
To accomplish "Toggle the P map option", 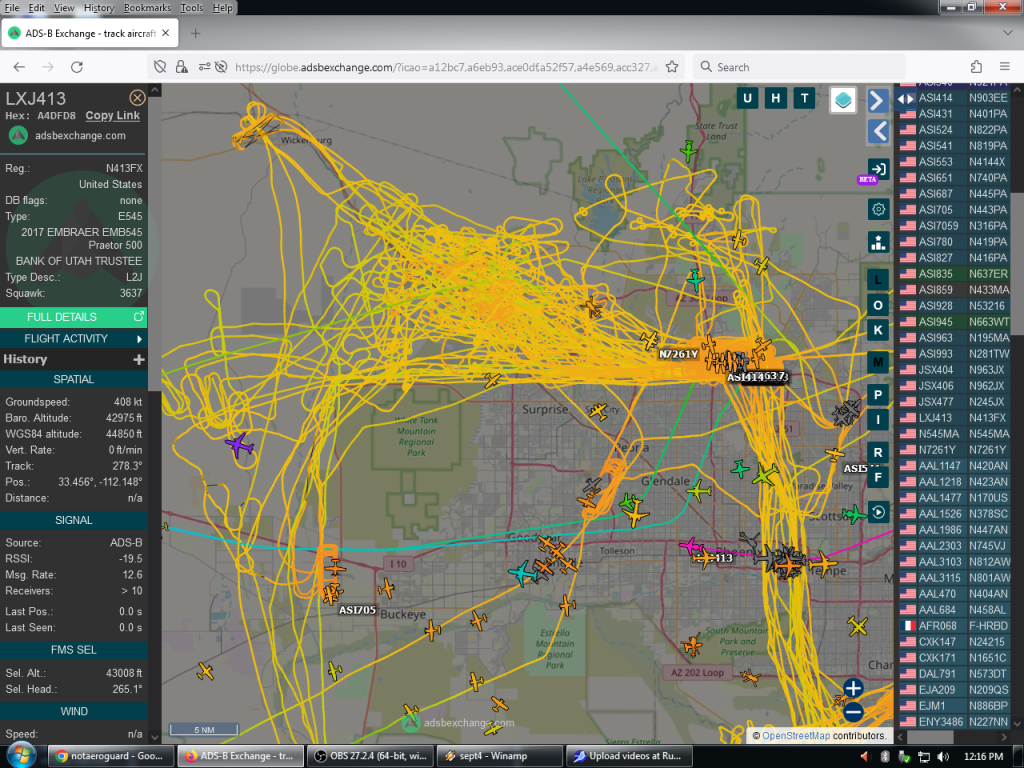I will click(x=878, y=394).
